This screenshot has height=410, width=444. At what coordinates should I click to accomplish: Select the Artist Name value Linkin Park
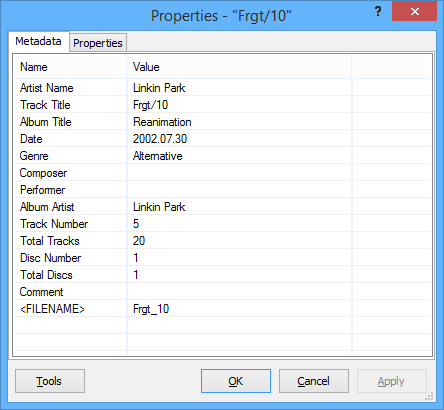click(159, 88)
